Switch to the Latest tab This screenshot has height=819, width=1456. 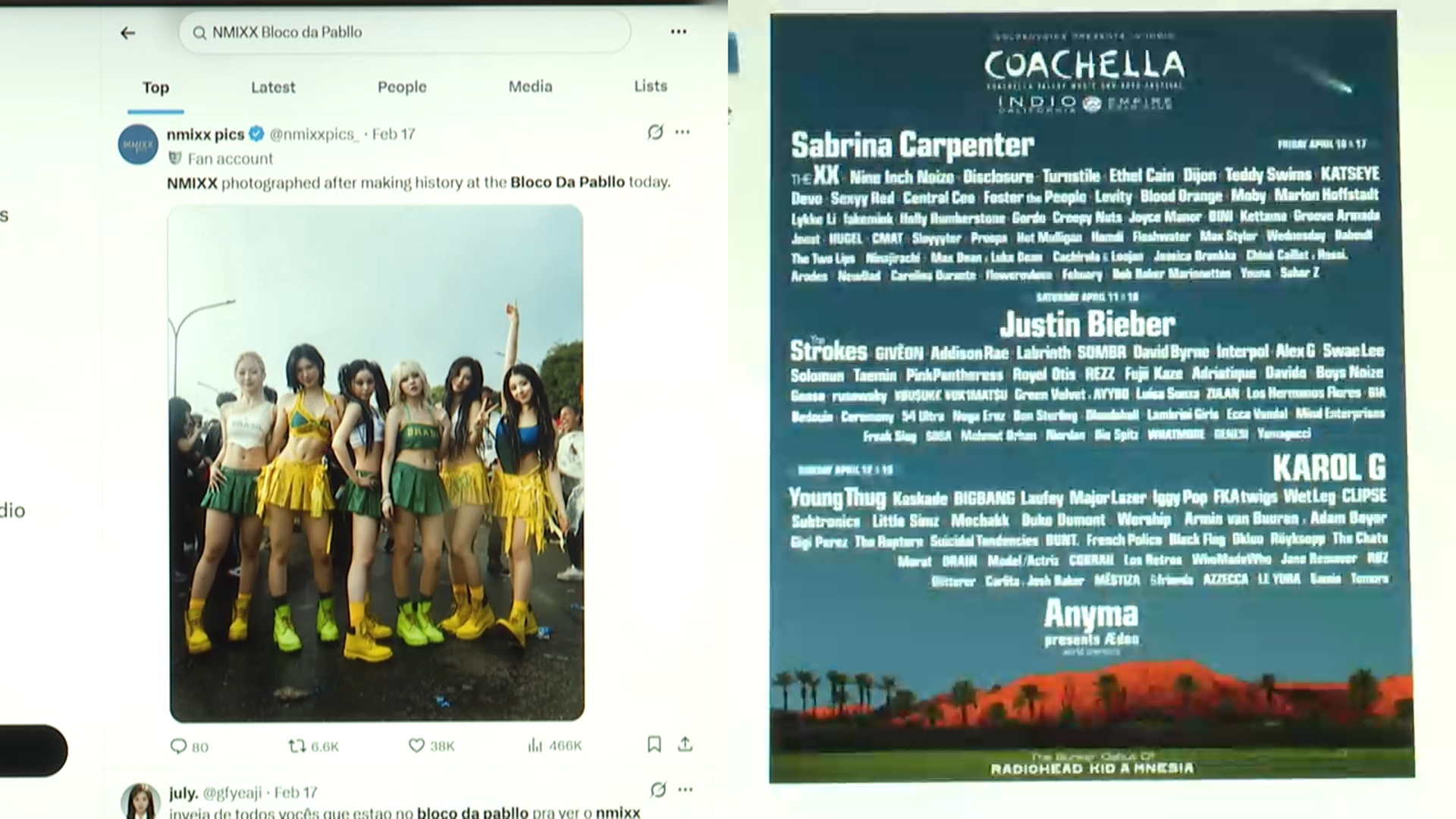click(273, 87)
